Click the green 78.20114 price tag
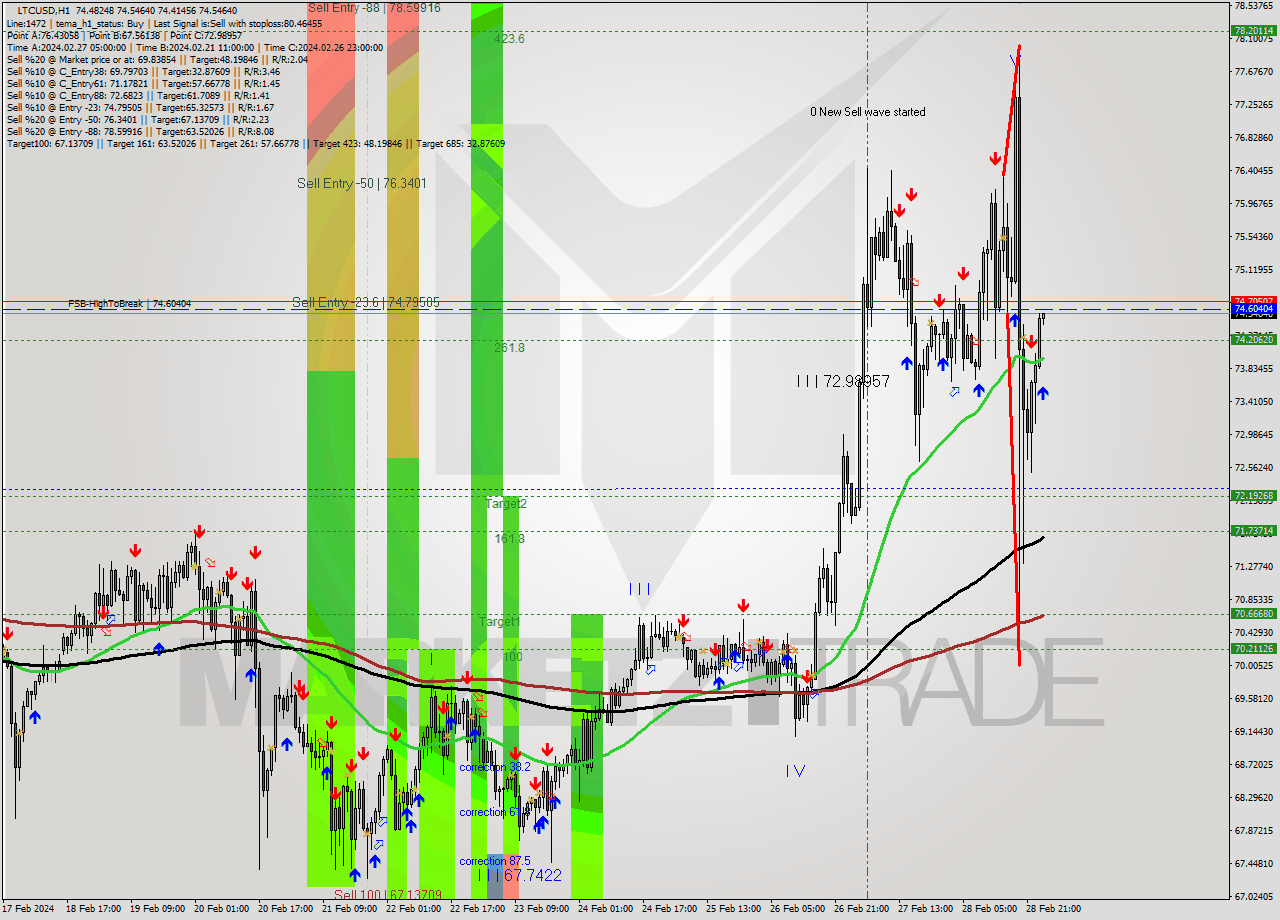 (x=1253, y=31)
